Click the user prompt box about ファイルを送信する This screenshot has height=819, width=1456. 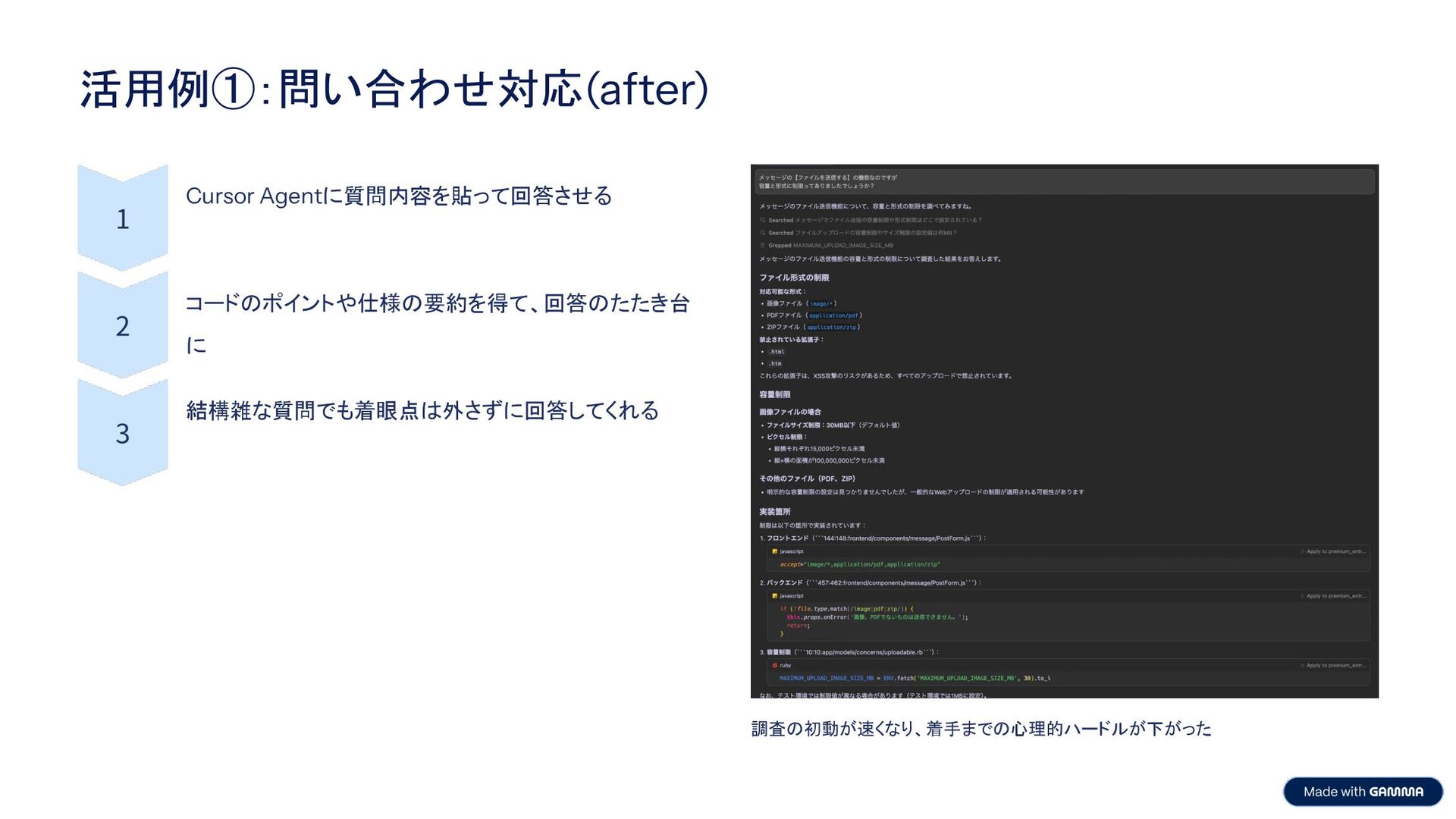[x=1064, y=182]
